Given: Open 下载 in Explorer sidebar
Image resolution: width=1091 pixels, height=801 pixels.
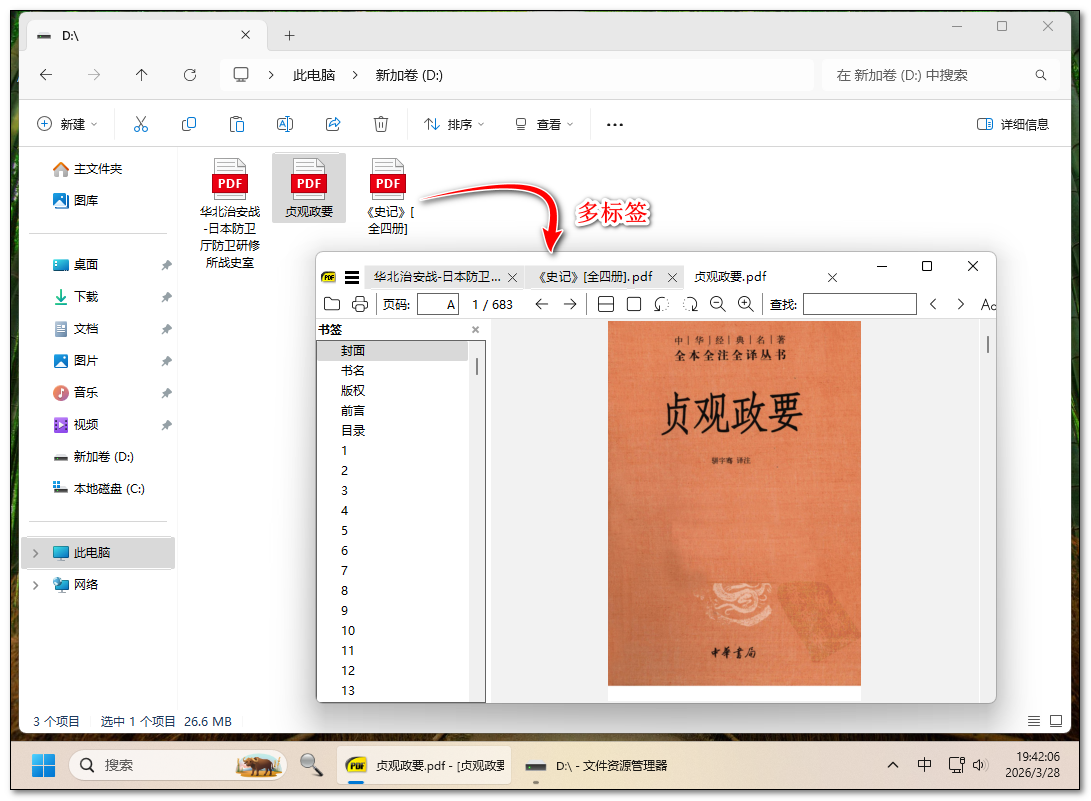Looking at the screenshot, I should coord(86,296).
